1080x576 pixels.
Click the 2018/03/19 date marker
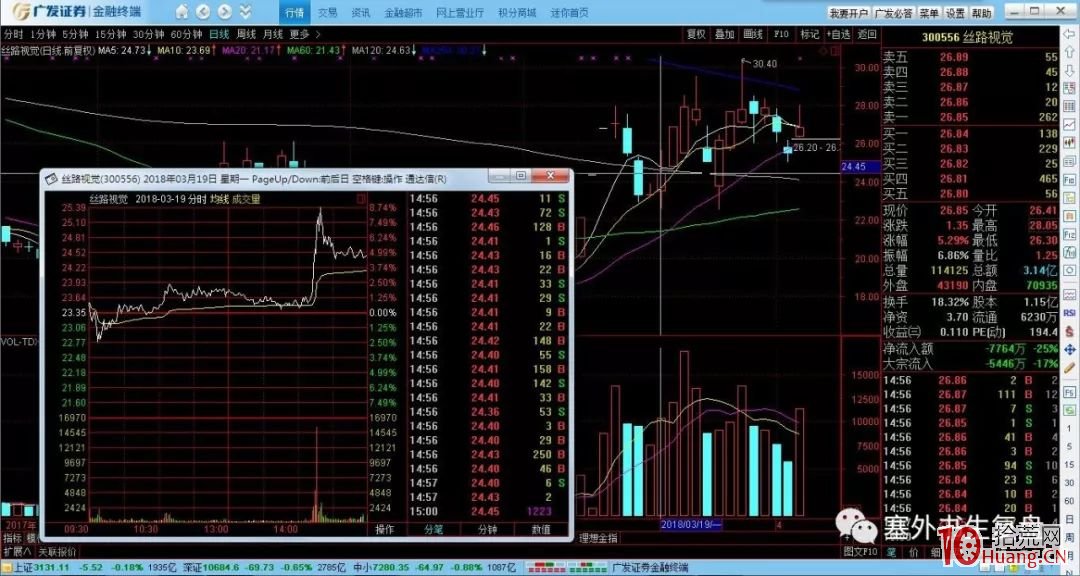tap(691, 524)
